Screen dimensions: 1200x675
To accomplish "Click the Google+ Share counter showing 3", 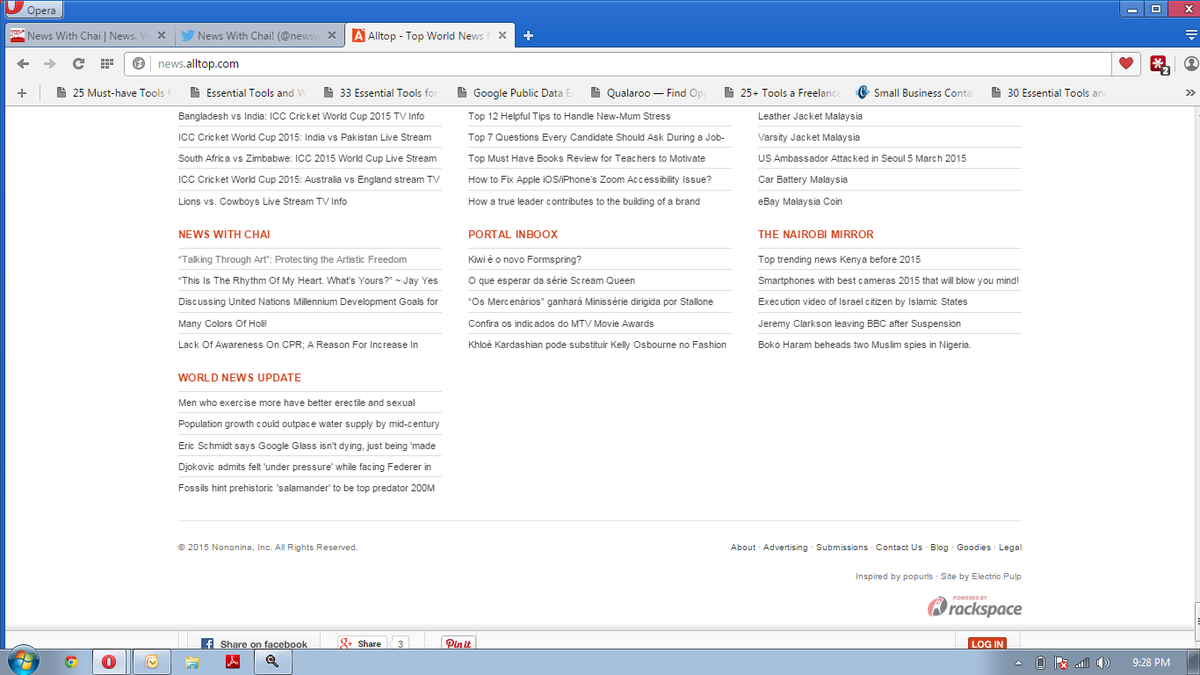I will (x=399, y=643).
